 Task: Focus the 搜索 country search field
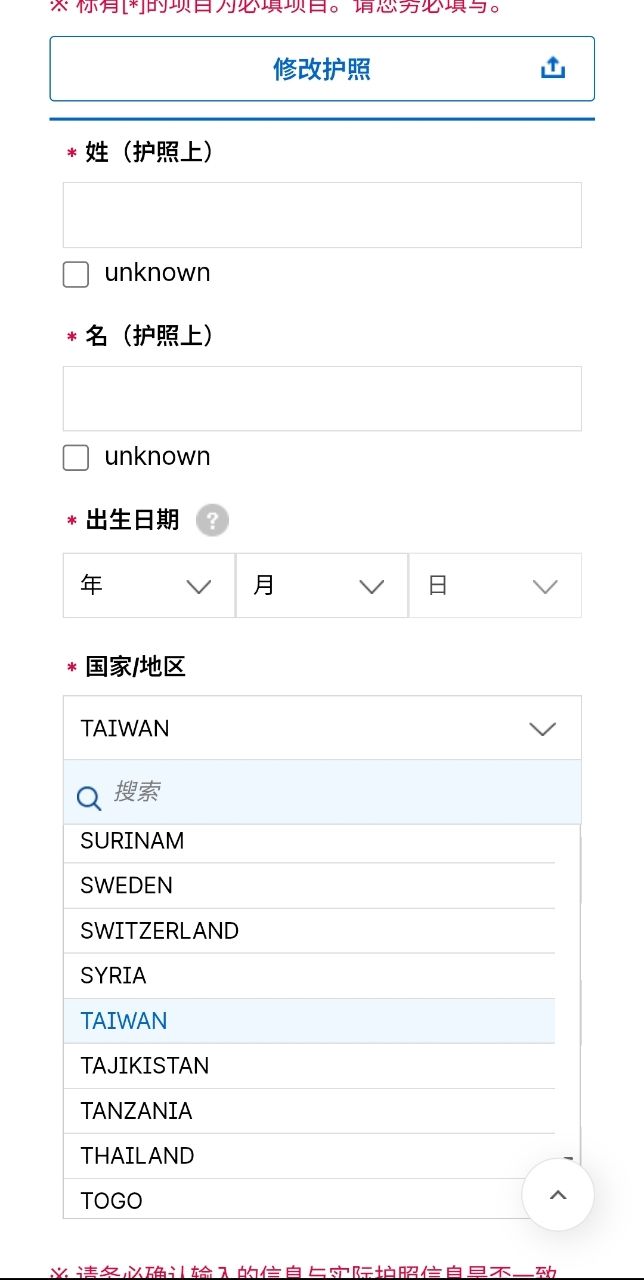pos(340,793)
